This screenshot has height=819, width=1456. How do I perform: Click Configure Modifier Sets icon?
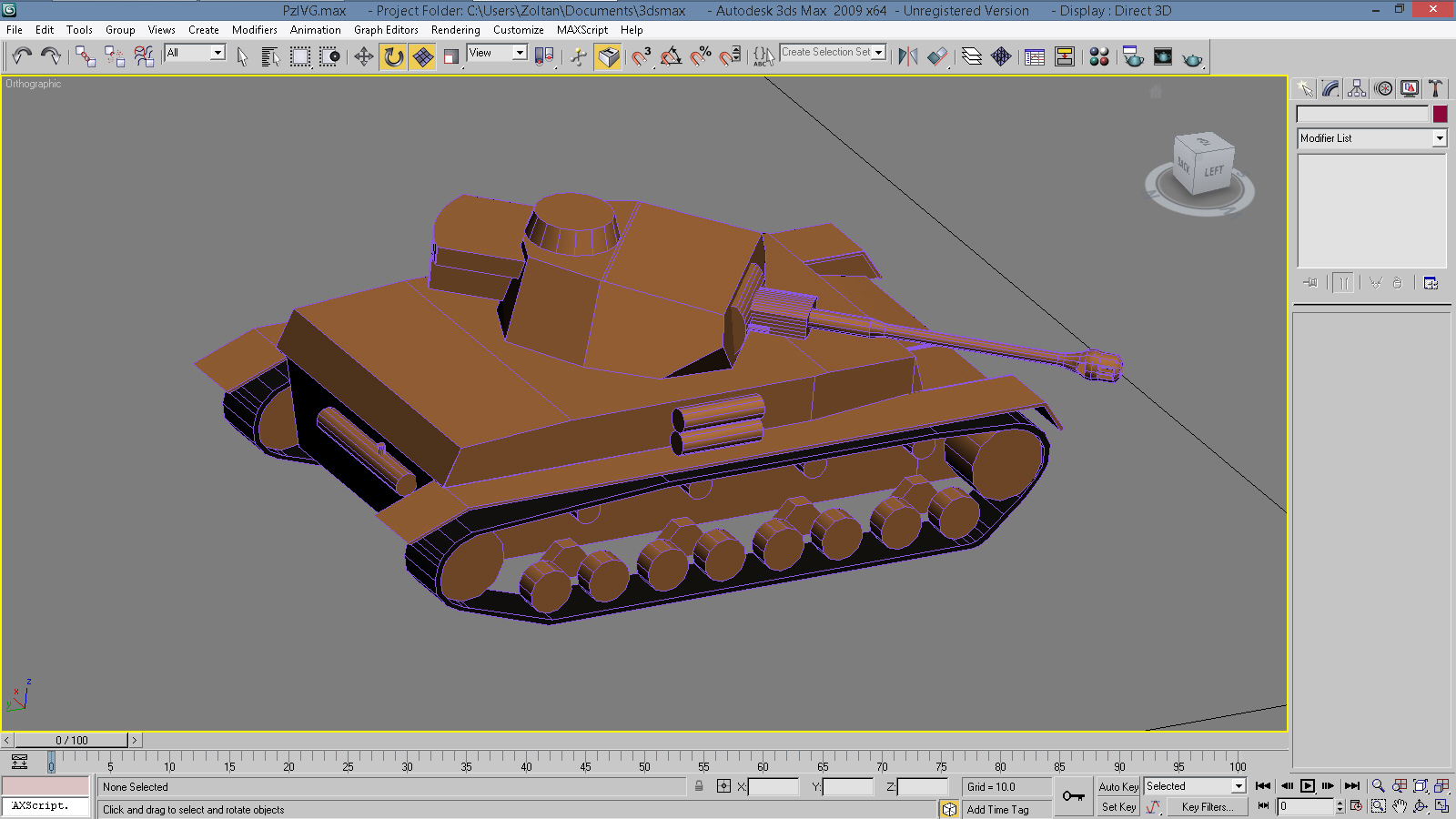point(1431,283)
